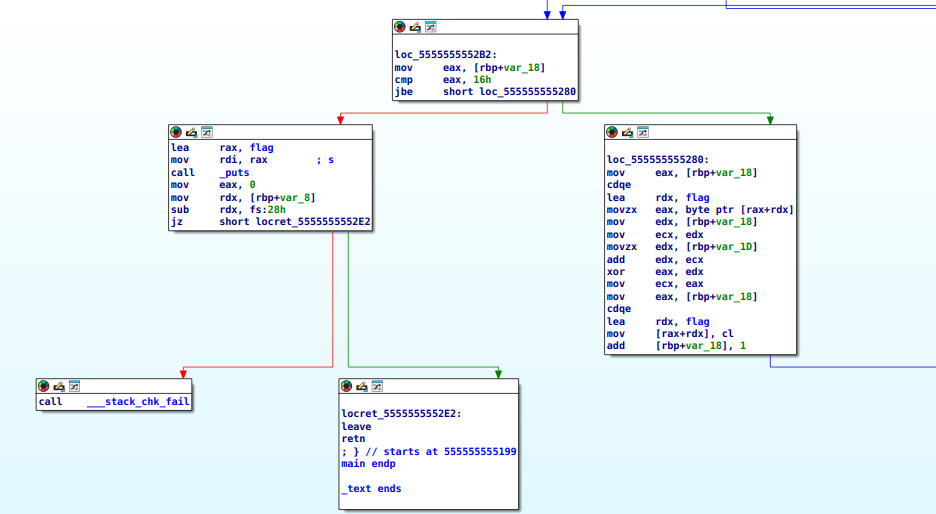The width and height of the screenshot is (936, 514).
Task: Jump to ___stack_chk_fail function reference
Action: click(x=138, y=402)
